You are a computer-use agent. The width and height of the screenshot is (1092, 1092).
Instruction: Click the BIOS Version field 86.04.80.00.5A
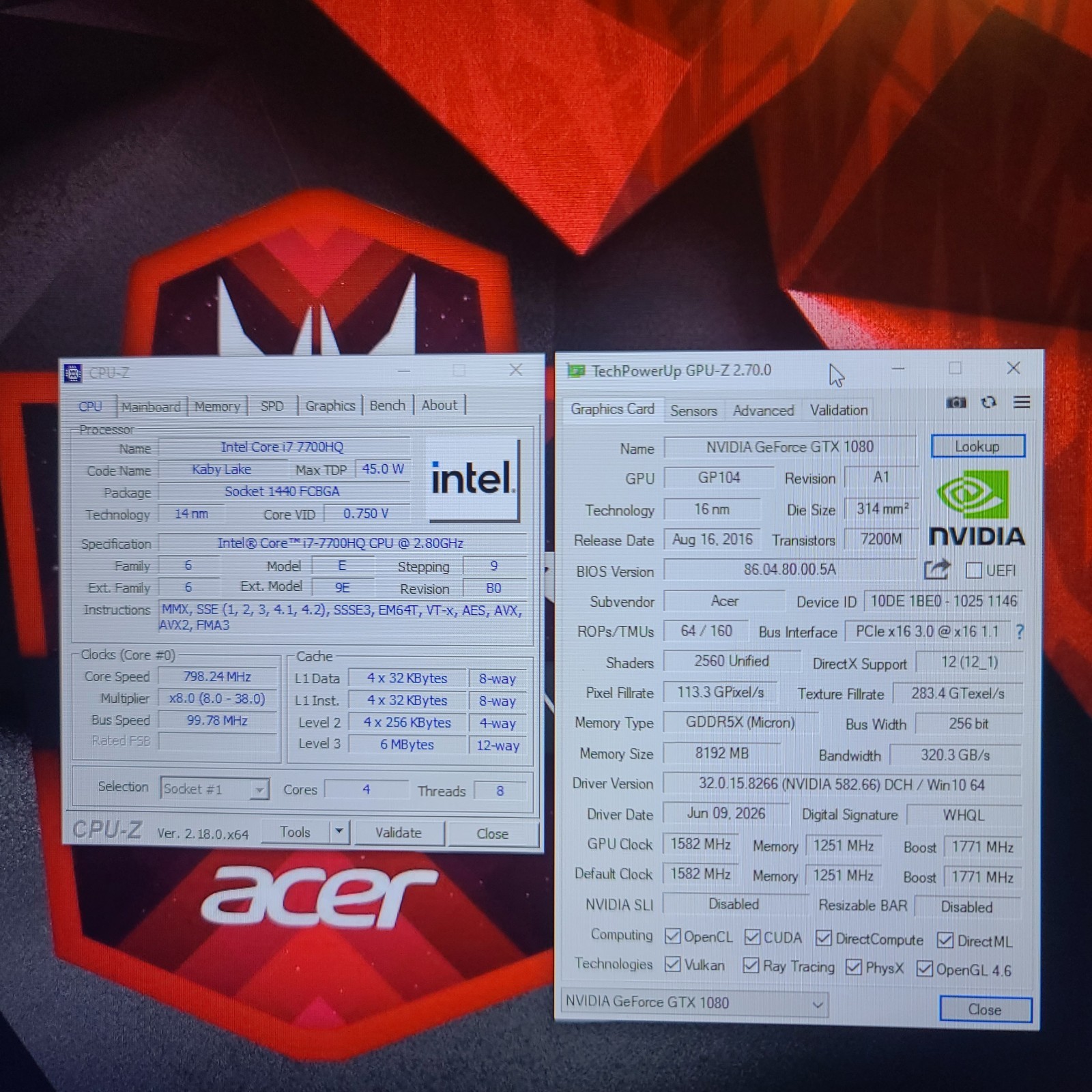click(x=790, y=569)
